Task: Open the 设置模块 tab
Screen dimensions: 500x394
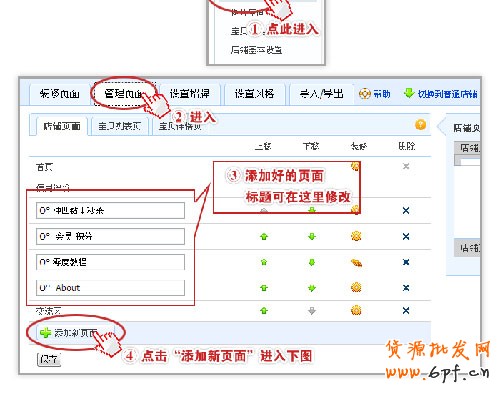Action: pyautogui.click(x=189, y=94)
